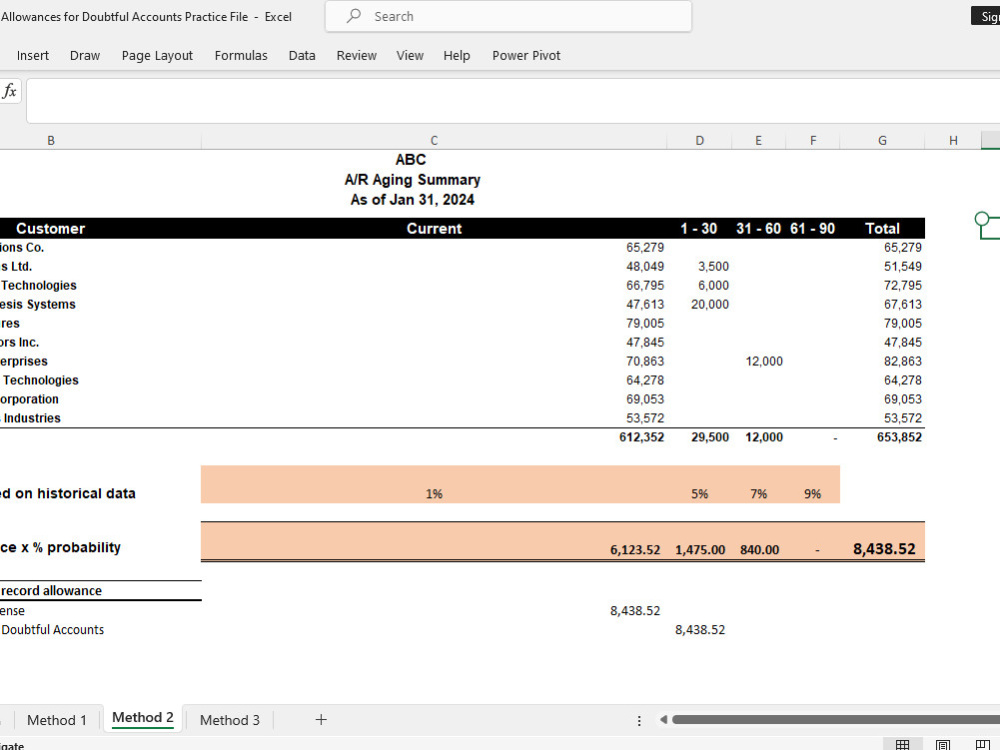The height and width of the screenshot is (750, 1000).
Task: Select the cell with 6,000
Action: pyautogui.click(x=700, y=286)
